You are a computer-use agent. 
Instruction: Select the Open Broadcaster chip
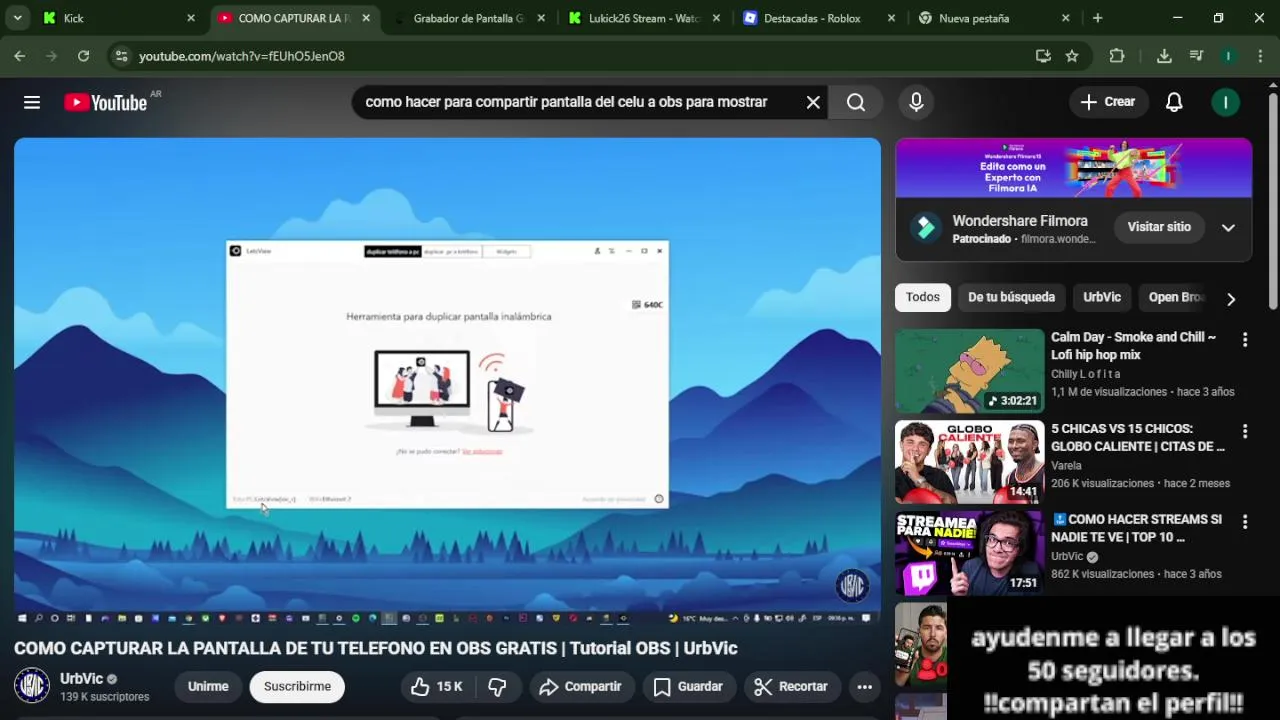(x=1176, y=297)
